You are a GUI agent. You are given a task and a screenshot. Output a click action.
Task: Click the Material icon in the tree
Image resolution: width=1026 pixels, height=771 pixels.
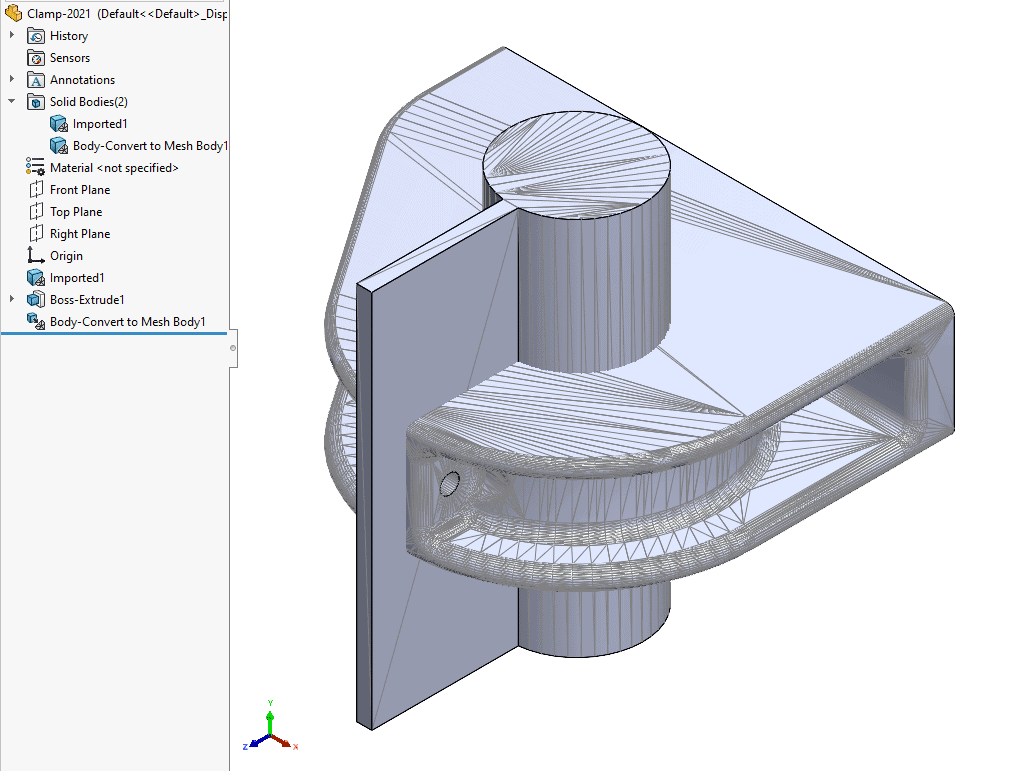click(x=37, y=167)
